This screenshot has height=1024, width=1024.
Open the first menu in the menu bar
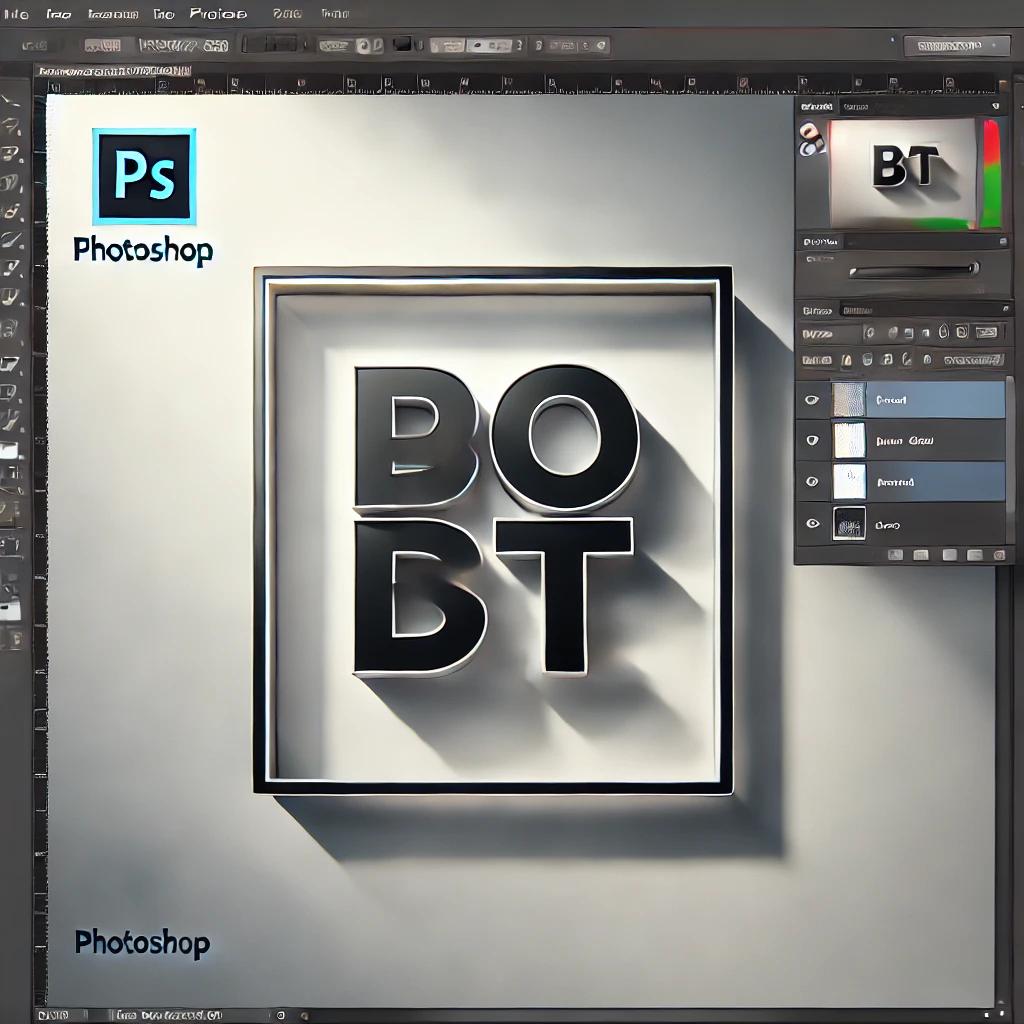(x=16, y=14)
